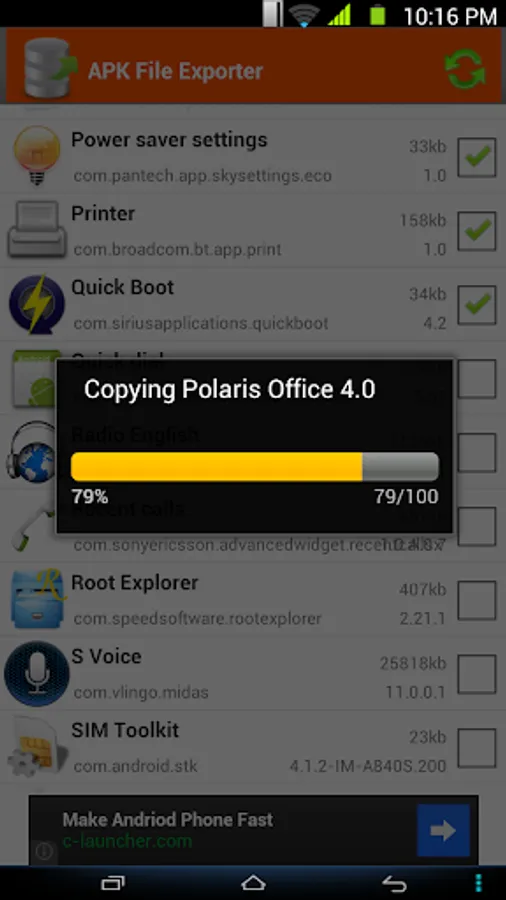Image resolution: width=506 pixels, height=900 pixels.
Task: Select the Printer app icon
Action: (x=37, y=229)
